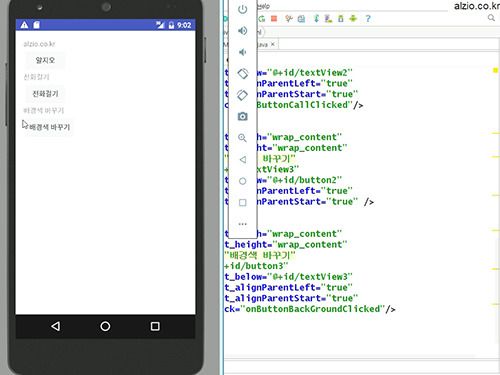
Task: Tap the phone's Back navigation button
Action: 56,326
